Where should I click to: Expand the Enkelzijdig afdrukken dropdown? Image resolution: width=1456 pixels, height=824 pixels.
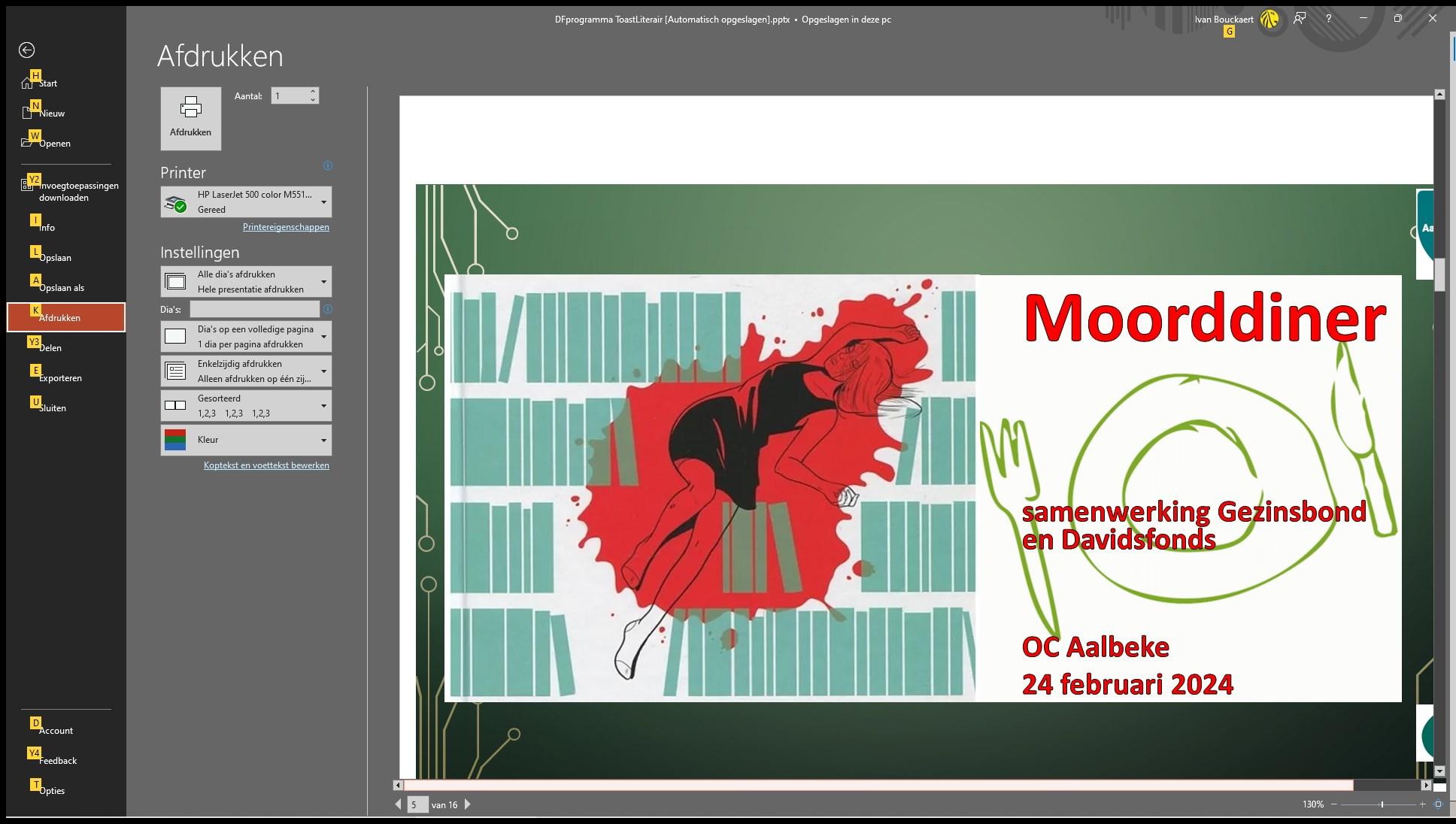coord(246,371)
